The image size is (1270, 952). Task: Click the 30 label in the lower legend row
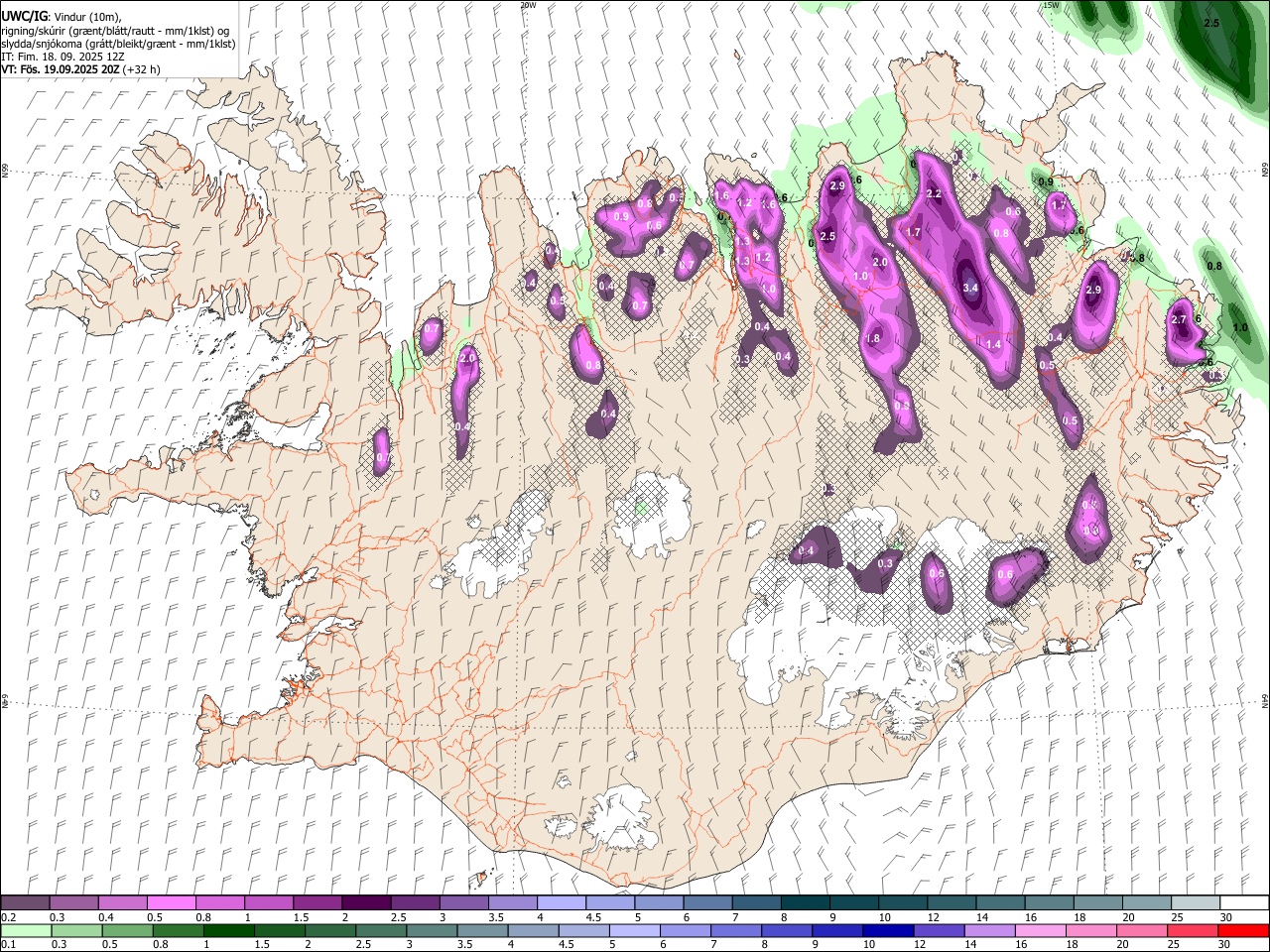(x=1223, y=945)
